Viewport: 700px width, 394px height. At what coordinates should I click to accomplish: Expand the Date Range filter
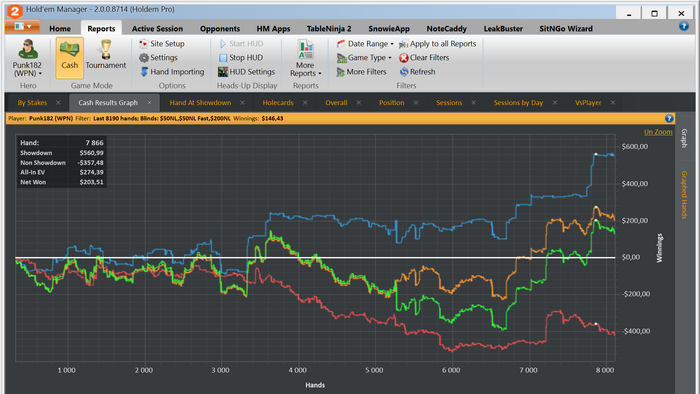coord(365,44)
